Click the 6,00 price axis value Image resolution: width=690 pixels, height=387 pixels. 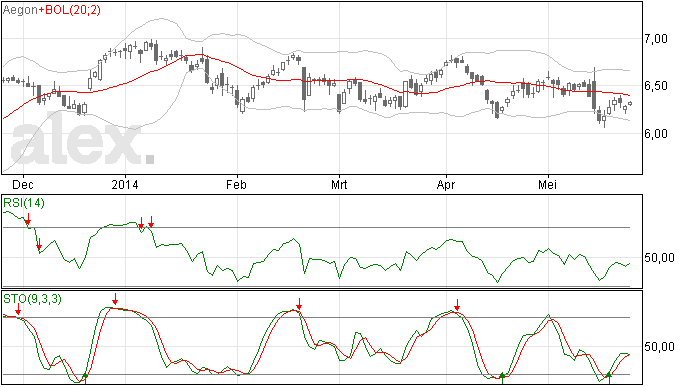pos(657,134)
